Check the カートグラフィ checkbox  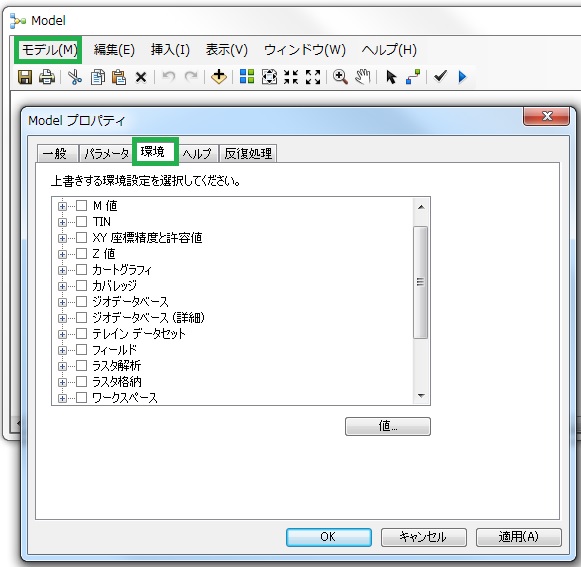pyautogui.click(x=82, y=270)
